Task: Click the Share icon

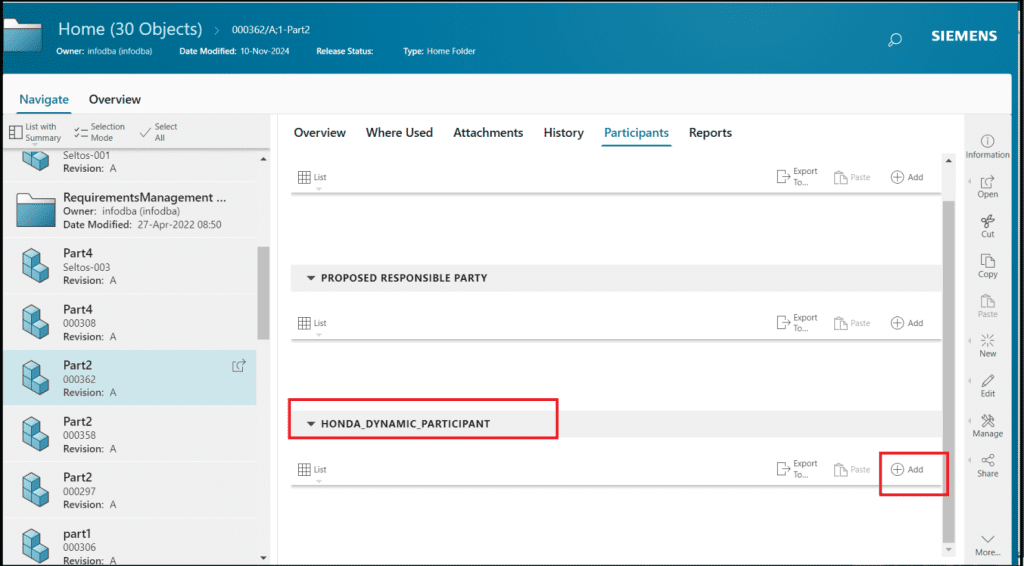Action: tap(987, 461)
